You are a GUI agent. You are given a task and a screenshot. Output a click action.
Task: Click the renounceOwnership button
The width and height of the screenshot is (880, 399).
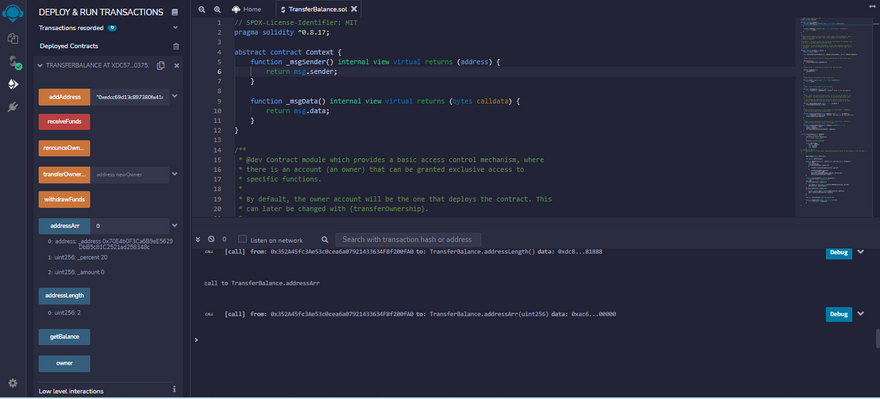point(65,148)
